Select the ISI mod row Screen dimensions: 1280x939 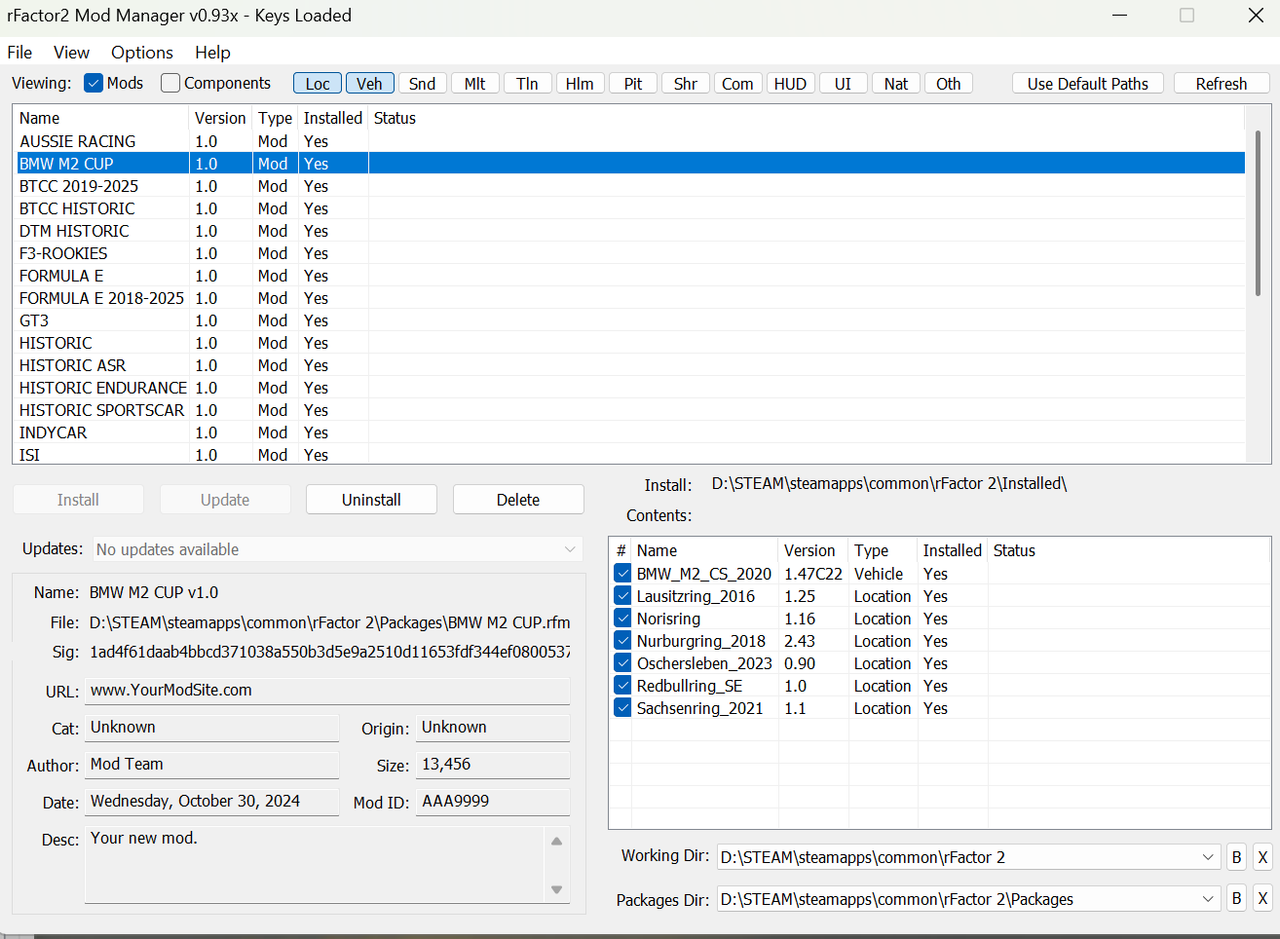coord(630,454)
